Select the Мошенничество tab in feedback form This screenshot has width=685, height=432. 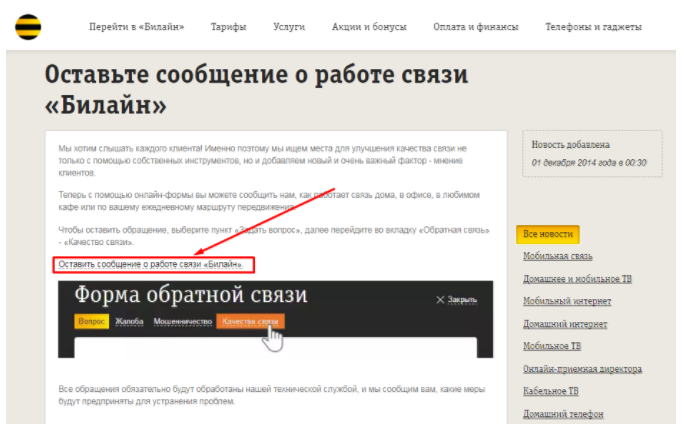183,321
